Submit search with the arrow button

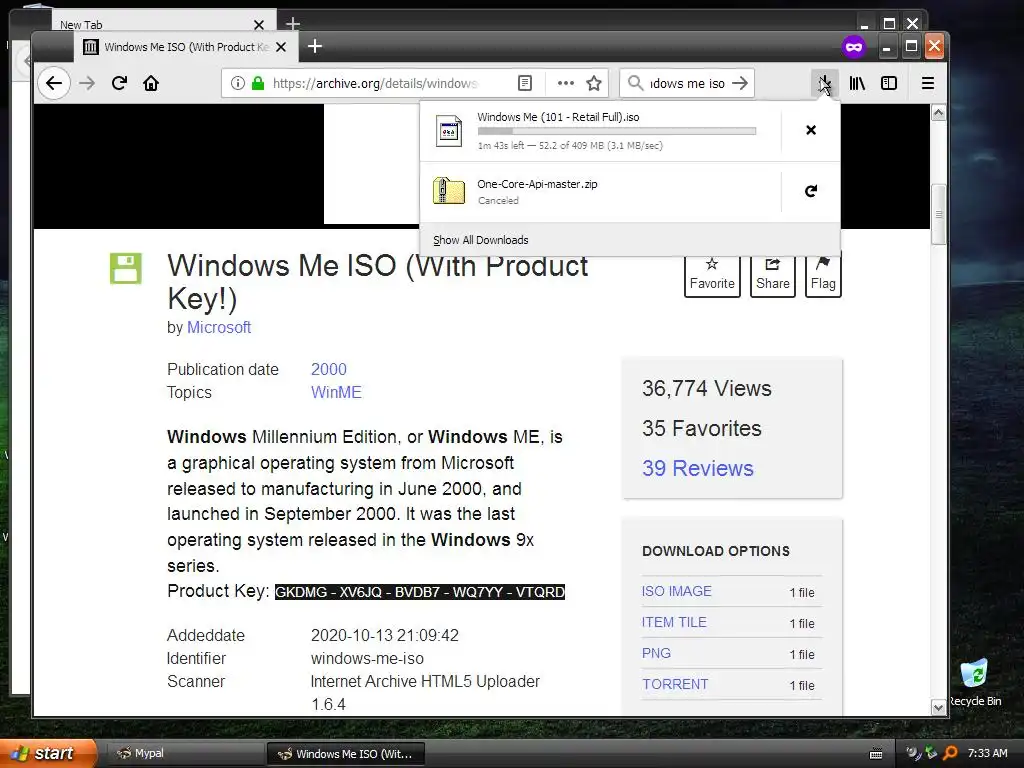point(740,83)
